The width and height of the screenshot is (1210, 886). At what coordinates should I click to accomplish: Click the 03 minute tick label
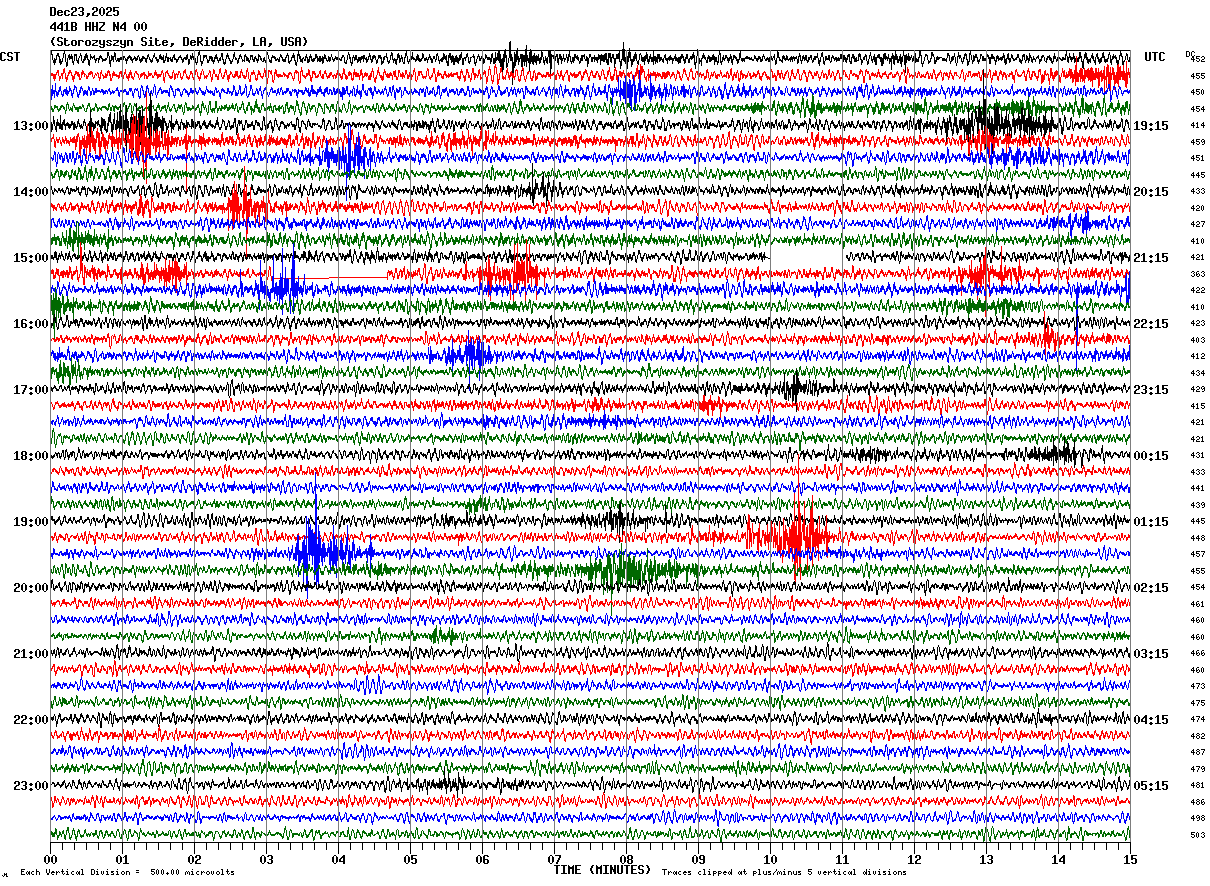click(x=266, y=859)
